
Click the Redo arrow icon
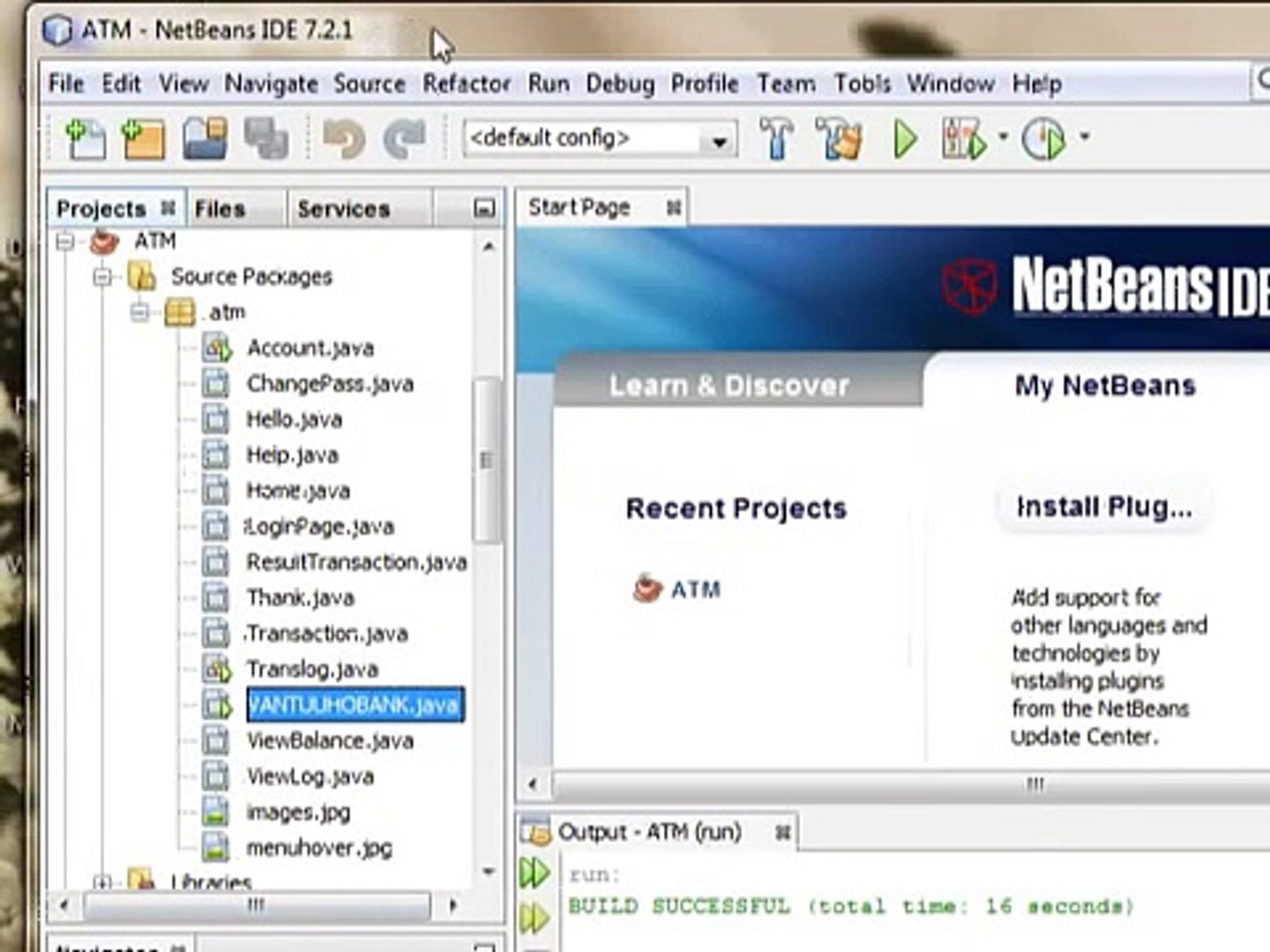[404, 139]
